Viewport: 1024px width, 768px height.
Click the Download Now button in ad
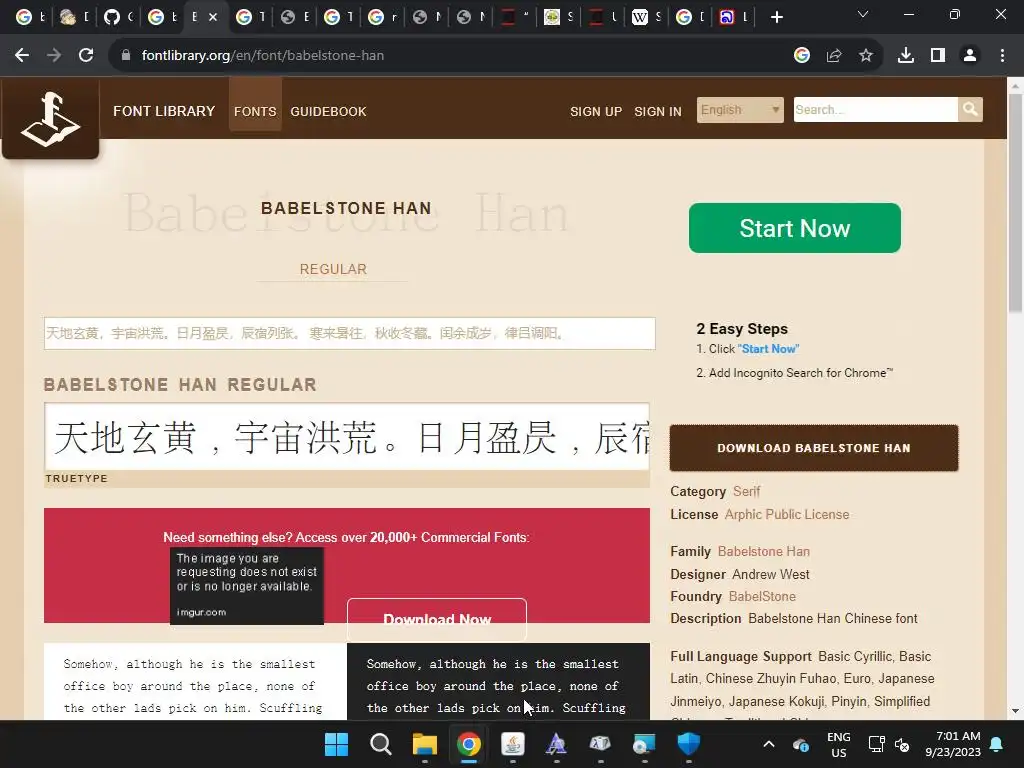pos(437,618)
